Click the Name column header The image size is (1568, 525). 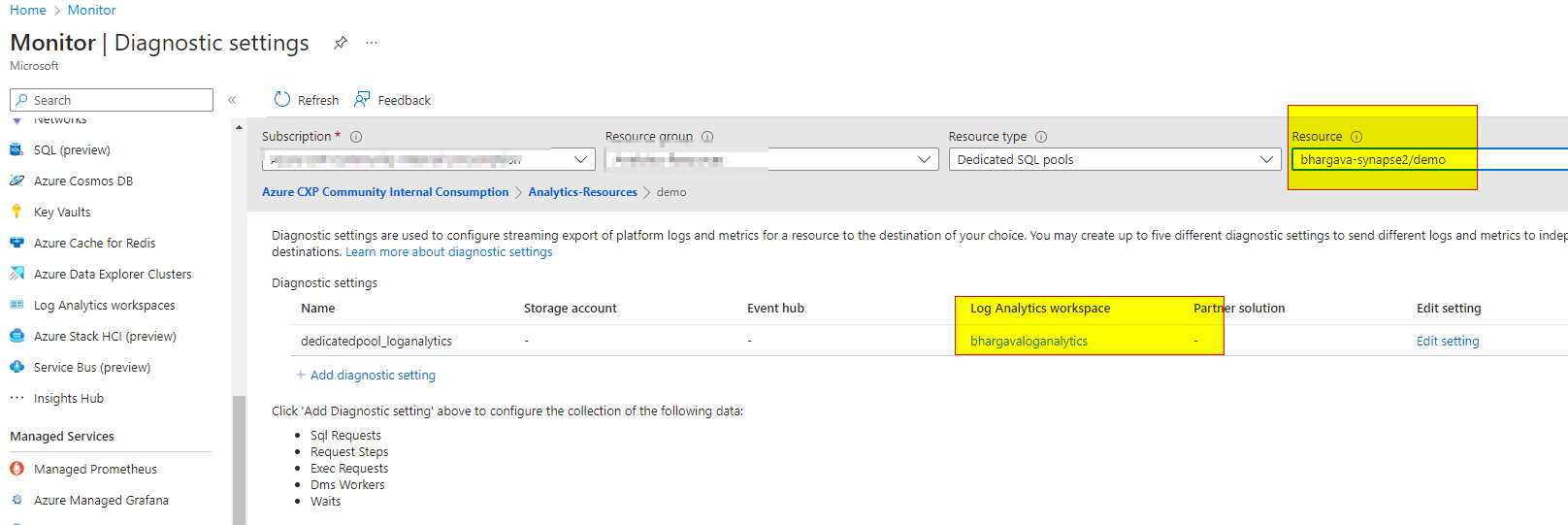pyautogui.click(x=318, y=308)
